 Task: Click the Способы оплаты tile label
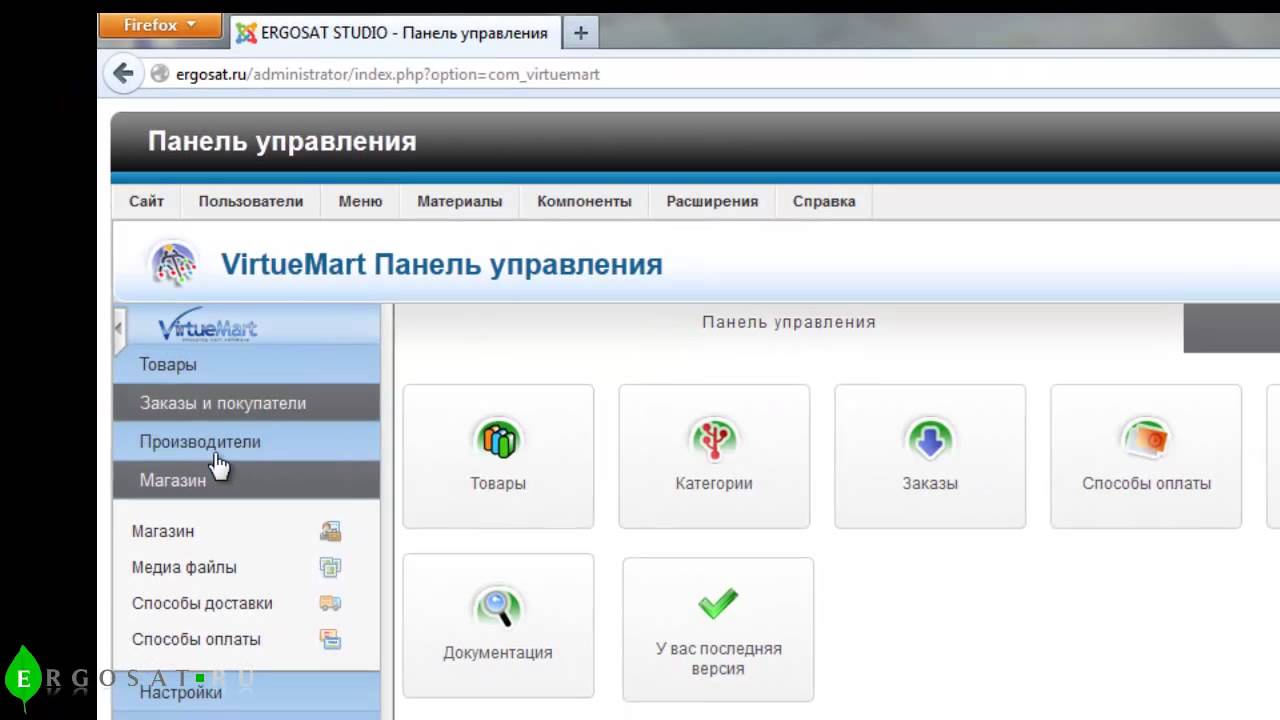click(1146, 483)
